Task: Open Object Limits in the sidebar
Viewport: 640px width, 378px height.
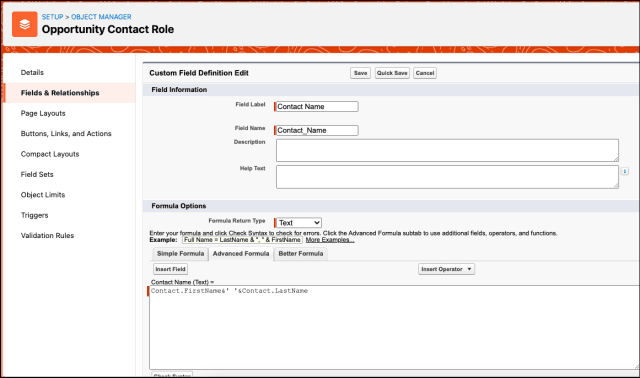Action: click(43, 195)
